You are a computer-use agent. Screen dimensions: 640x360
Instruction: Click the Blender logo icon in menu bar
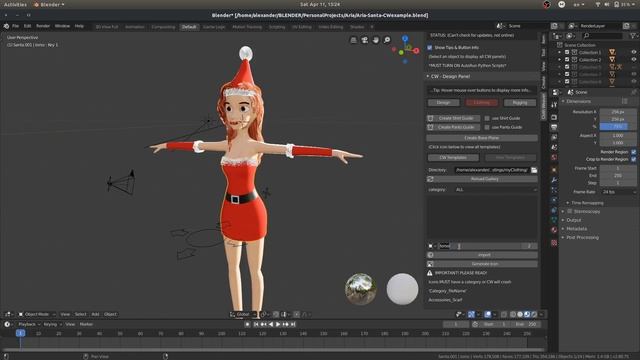pos(7,26)
